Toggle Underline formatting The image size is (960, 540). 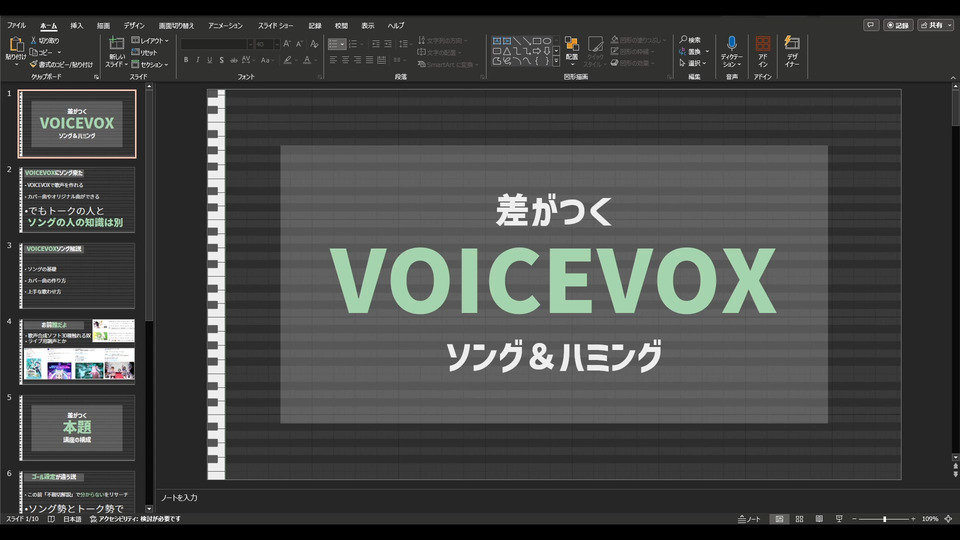[209, 60]
